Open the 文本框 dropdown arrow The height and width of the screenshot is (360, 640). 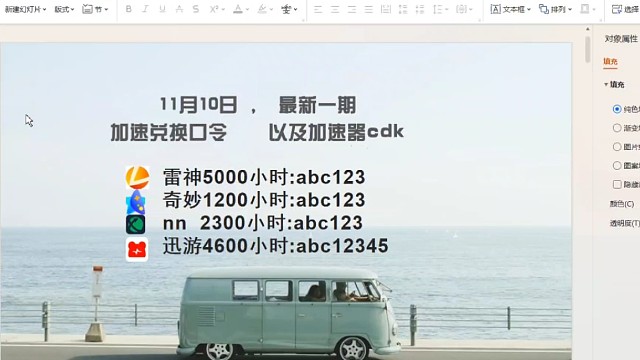point(529,9)
